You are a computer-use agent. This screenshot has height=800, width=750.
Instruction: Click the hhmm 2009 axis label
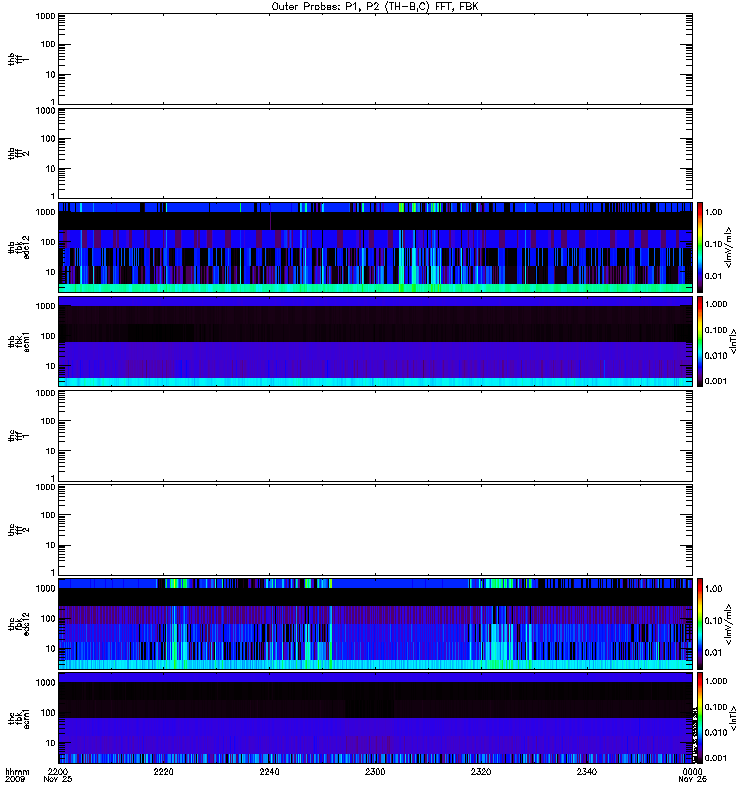pyautogui.click(x=17, y=776)
